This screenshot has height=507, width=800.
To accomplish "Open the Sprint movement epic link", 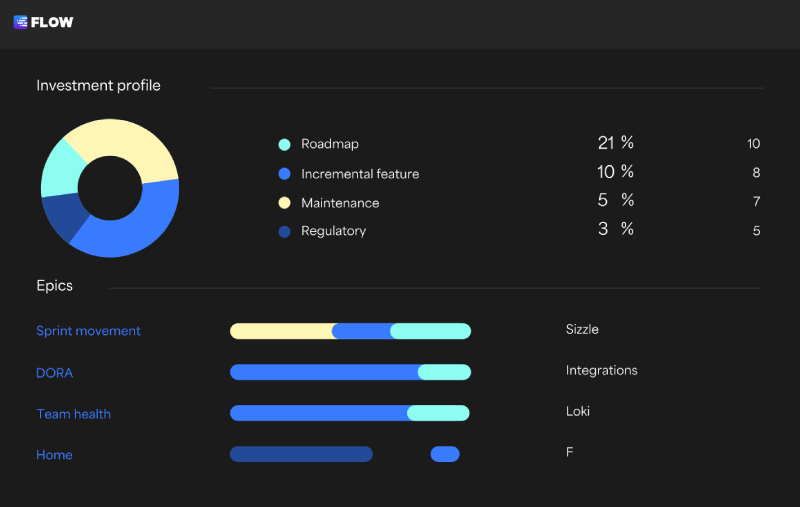I will click(88, 331).
